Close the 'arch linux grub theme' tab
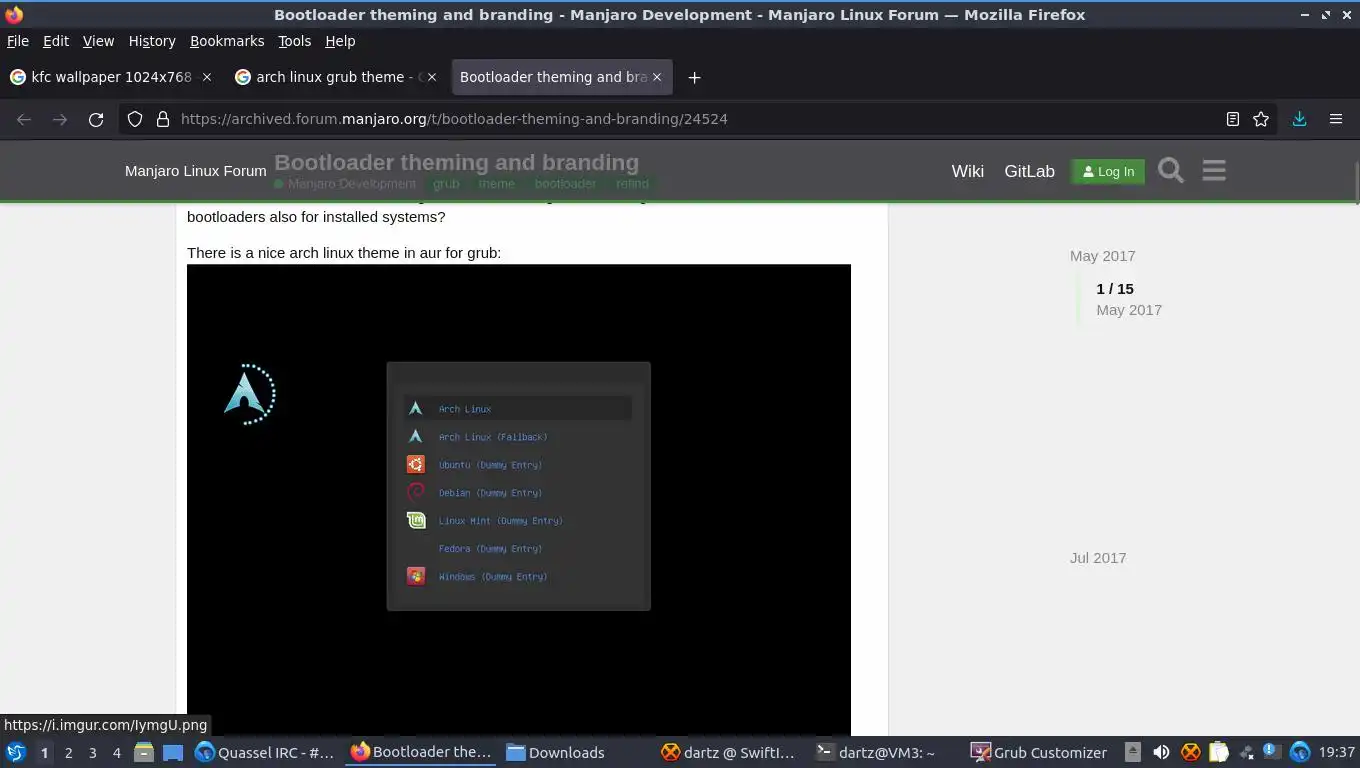 (x=433, y=77)
